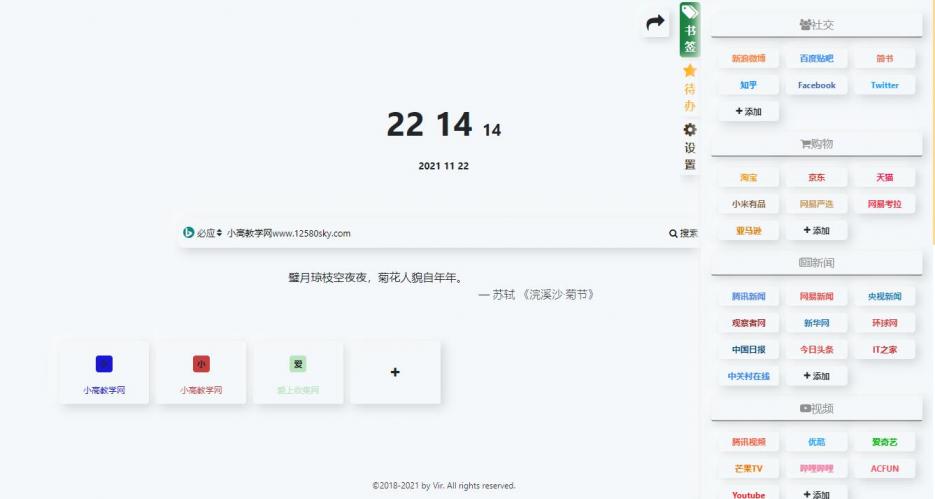Click the 社交 category header
This screenshot has height=499, width=935.
pos(816,24)
